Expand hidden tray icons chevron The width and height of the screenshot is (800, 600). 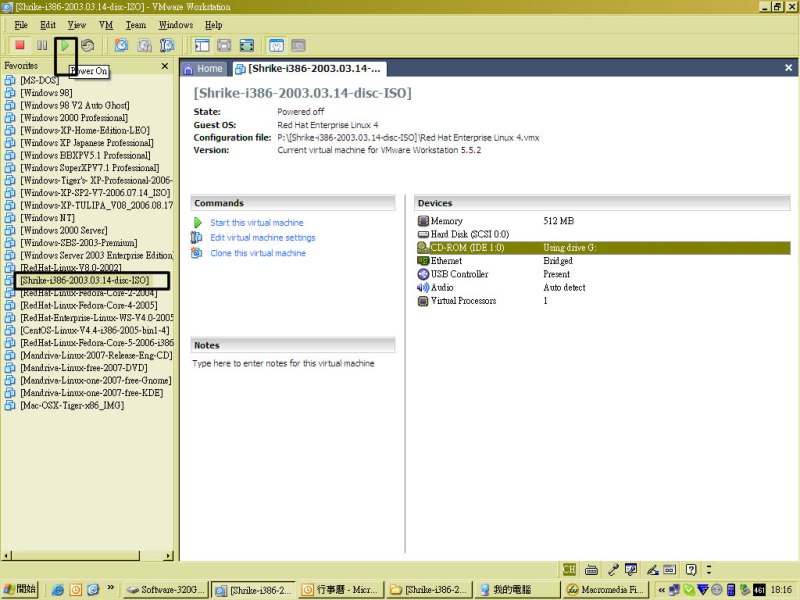point(661,590)
